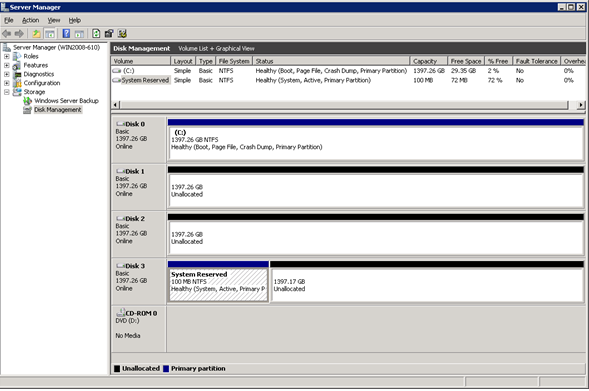The width and height of the screenshot is (589, 391).
Task: Open the Help menu
Action: [x=74, y=20]
